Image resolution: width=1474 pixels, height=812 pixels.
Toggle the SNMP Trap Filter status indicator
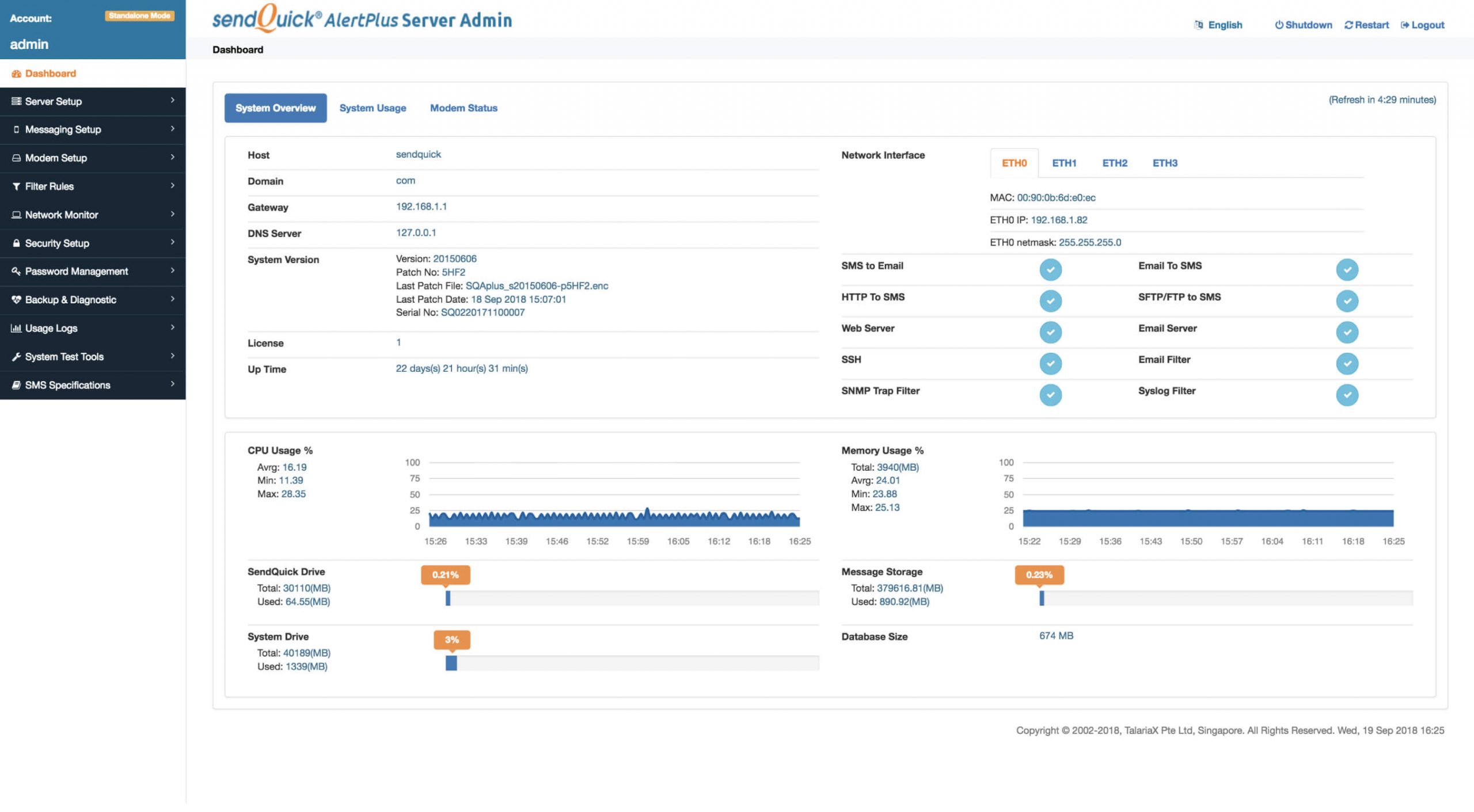pyautogui.click(x=1051, y=394)
